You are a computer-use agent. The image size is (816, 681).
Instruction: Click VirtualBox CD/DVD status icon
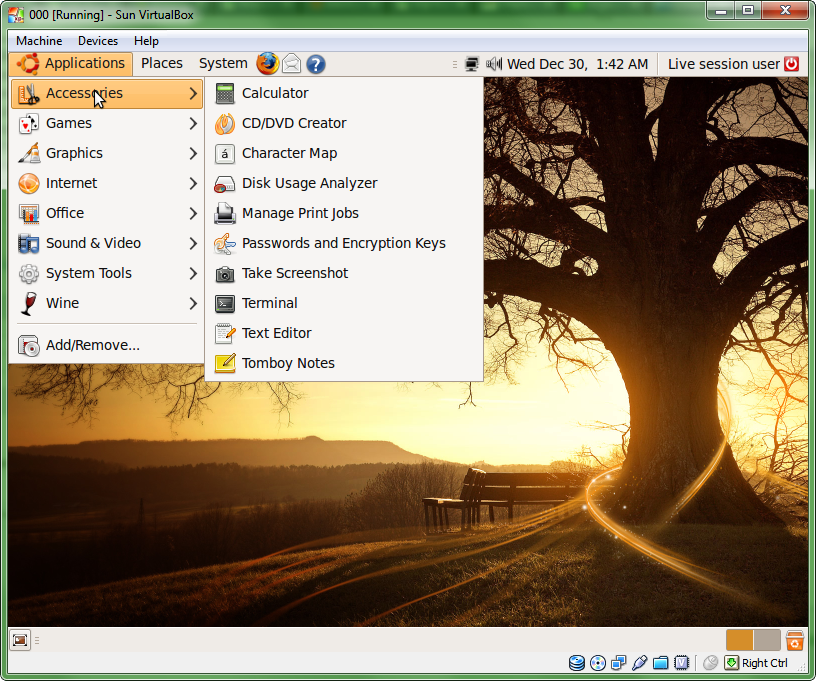coord(598,663)
